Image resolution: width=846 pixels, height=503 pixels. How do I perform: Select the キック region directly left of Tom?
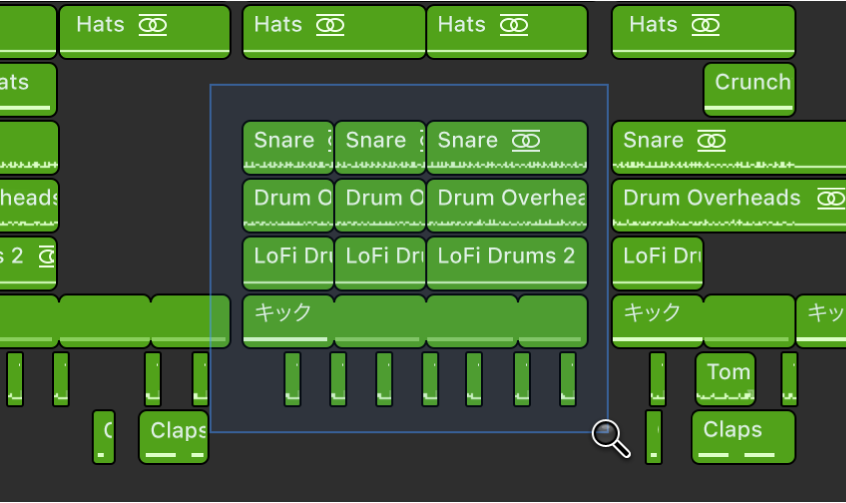pyautogui.click(x=656, y=316)
